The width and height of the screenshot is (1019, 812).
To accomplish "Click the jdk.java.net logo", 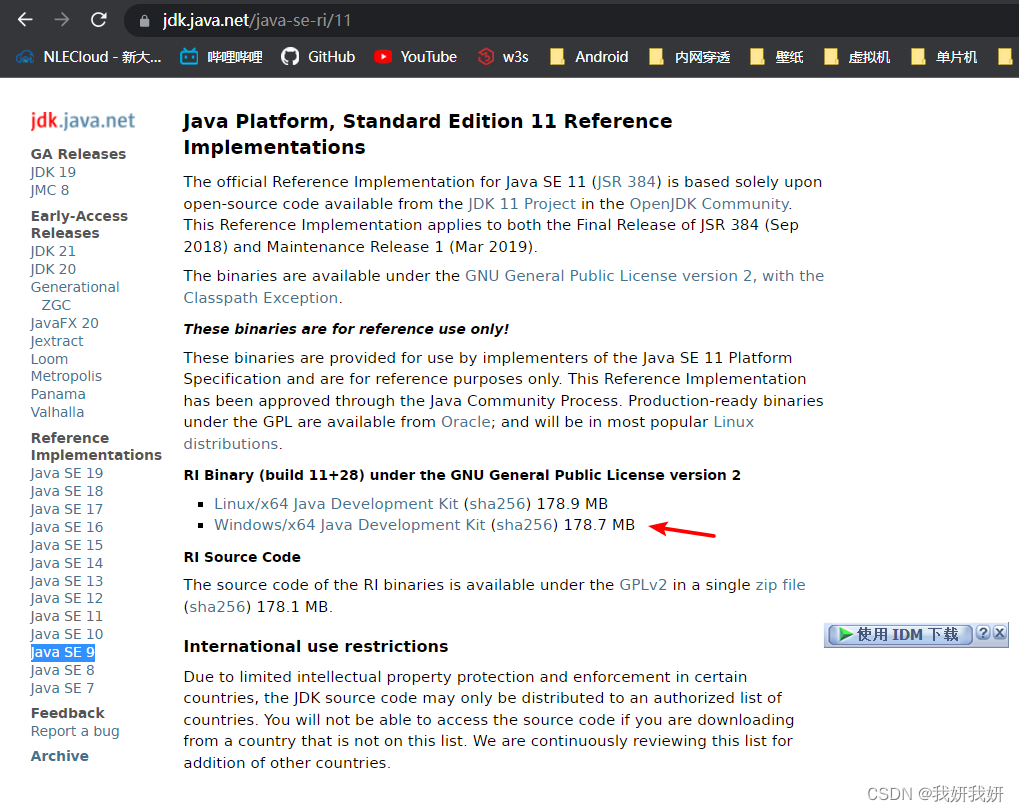I will (83, 120).
